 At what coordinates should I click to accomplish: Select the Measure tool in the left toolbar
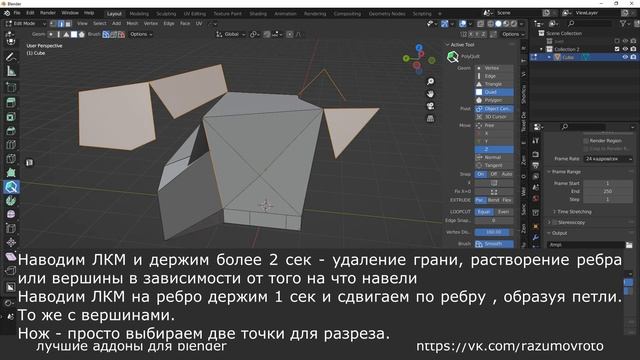click(x=11, y=71)
